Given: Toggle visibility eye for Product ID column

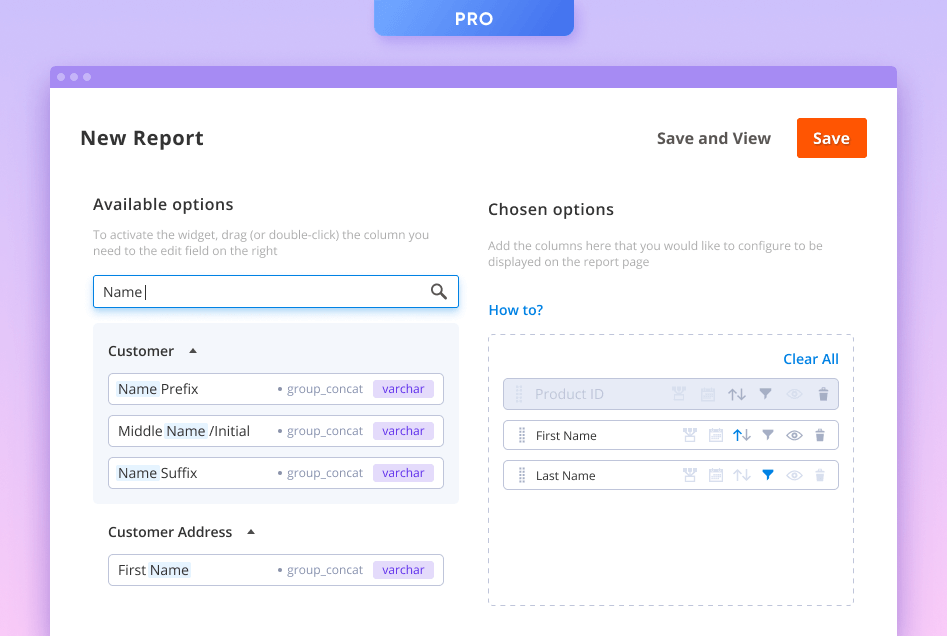Looking at the screenshot, I should 795,394.
